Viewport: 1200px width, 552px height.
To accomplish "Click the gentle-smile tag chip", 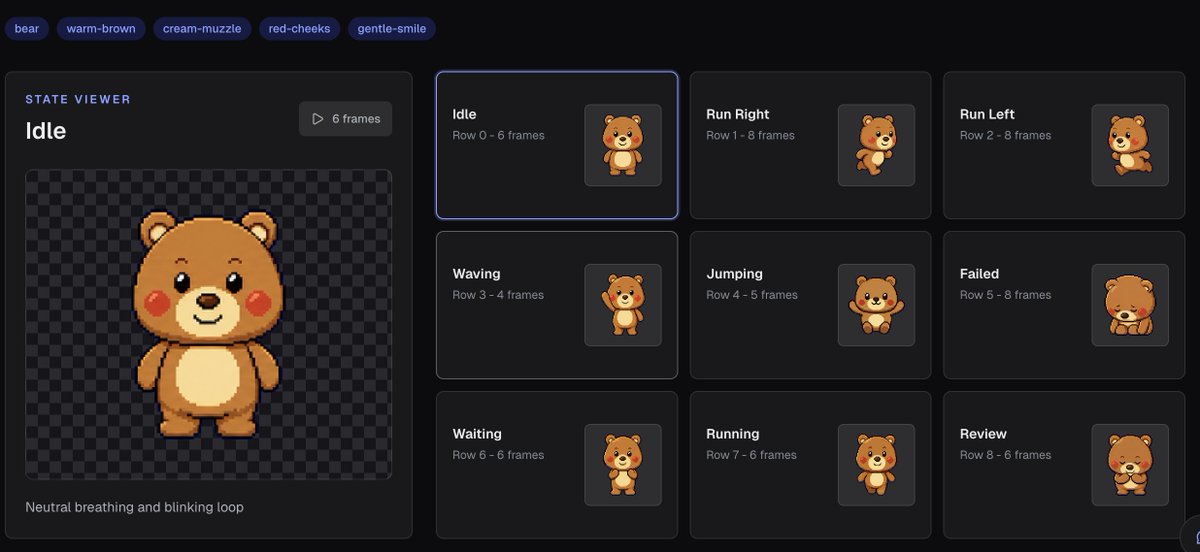I will tap(392, 29).
